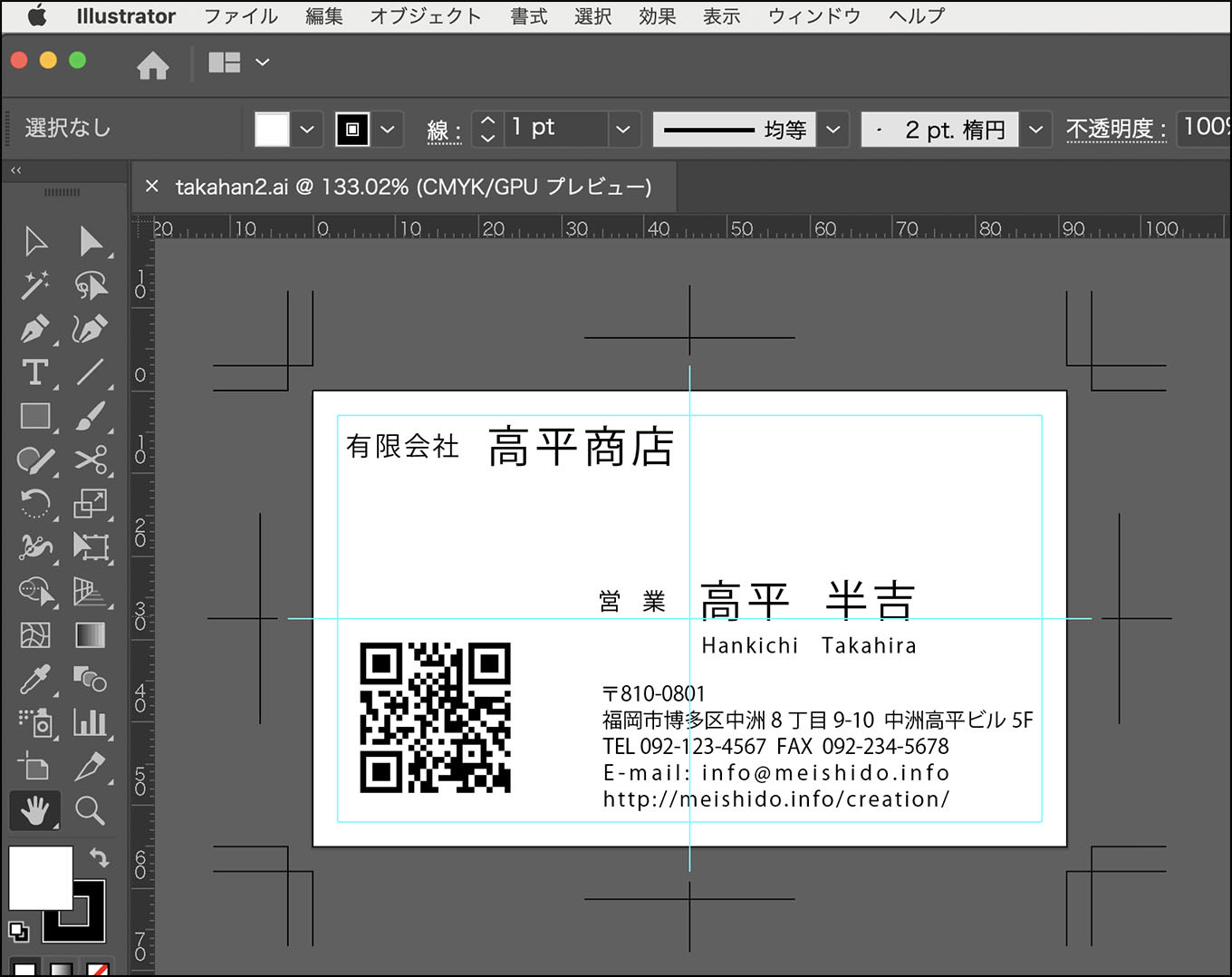Adjust stroke weight stepper arrows
The height and width of the screenshot is (977, 1232).
[x=487, y=129]
